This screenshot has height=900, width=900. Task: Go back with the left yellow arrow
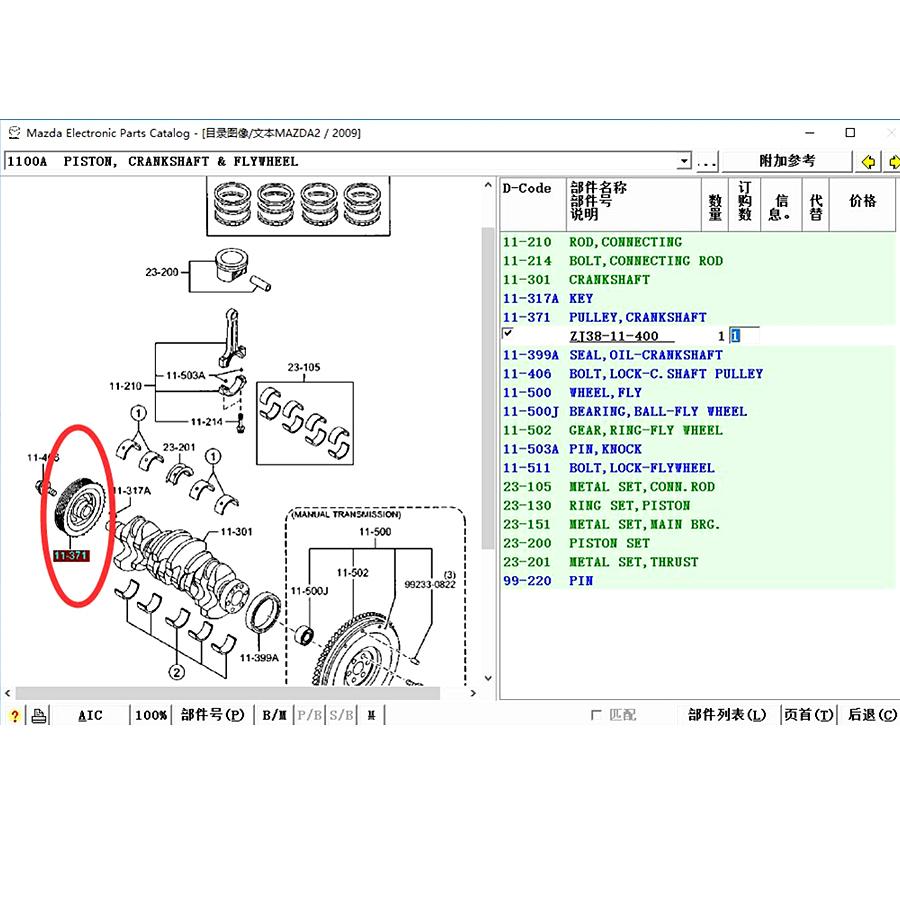(x=868, y=161)
